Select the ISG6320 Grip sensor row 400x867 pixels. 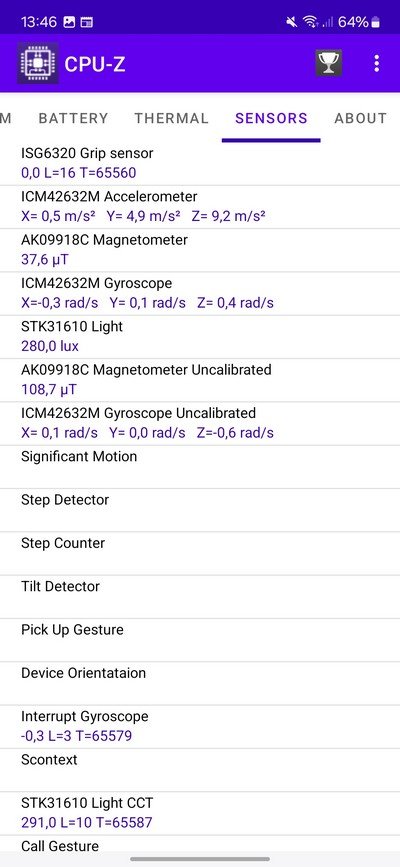point(200,164)
